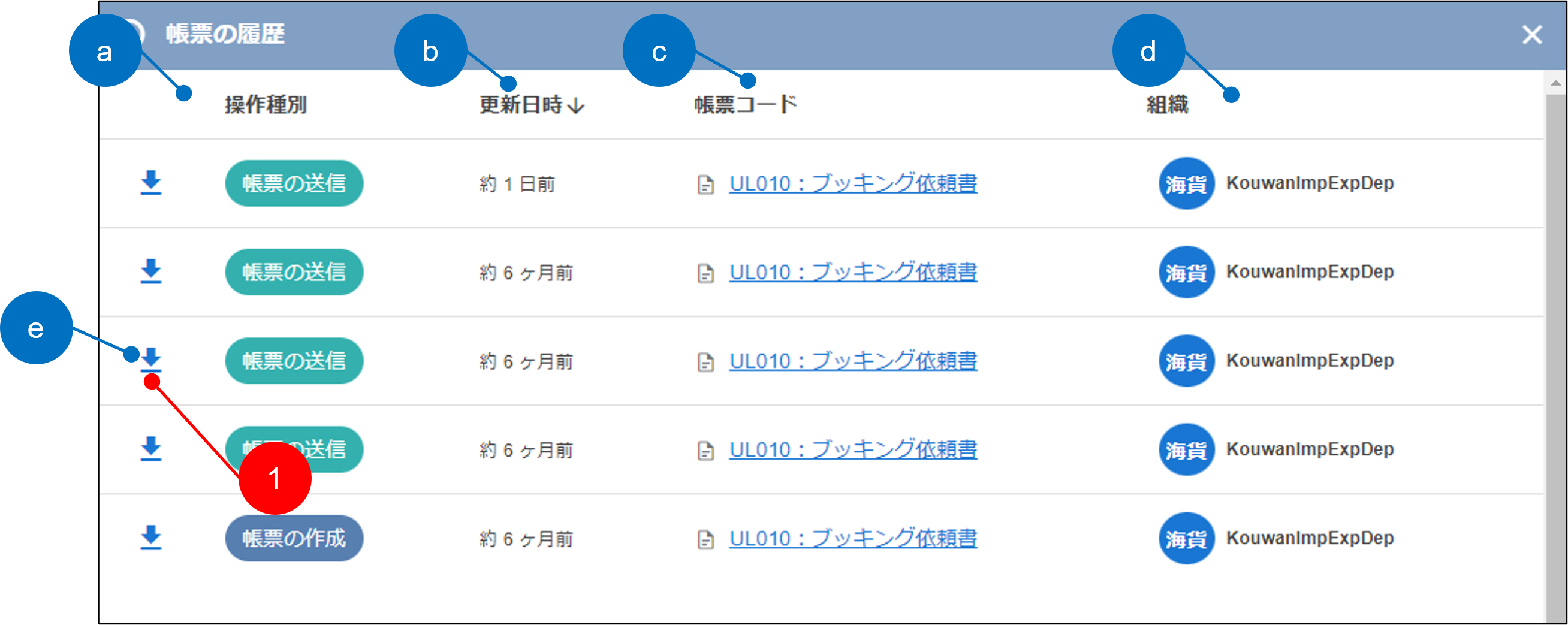This screenshot has height=625, width=1568.
Task: Click the 操作種別 column header
Action: 266,105
